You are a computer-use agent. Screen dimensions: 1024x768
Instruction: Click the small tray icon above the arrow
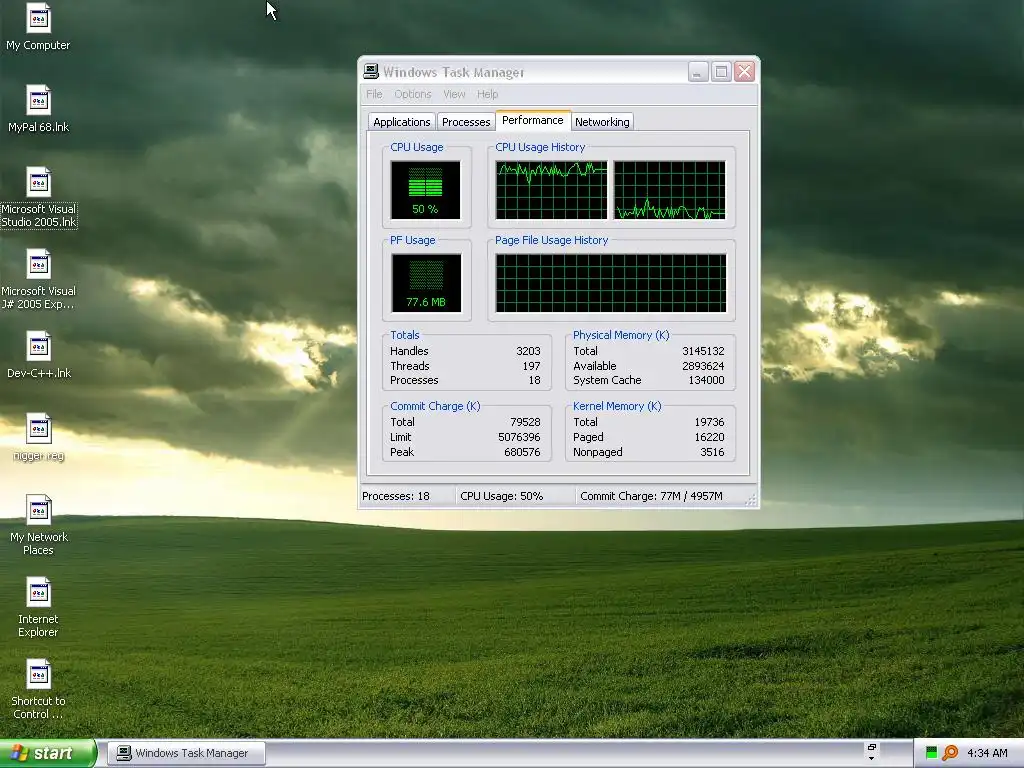click(871, 747)
